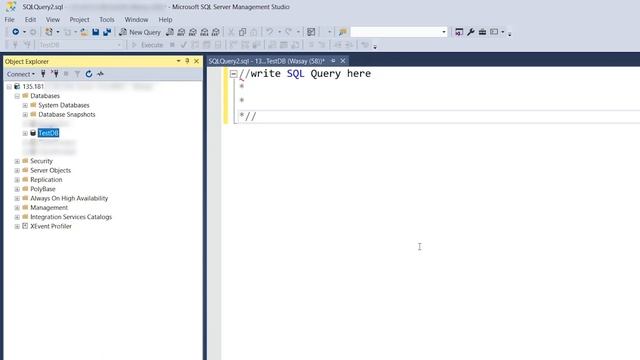Select the TestDB database in the tree

48,133
